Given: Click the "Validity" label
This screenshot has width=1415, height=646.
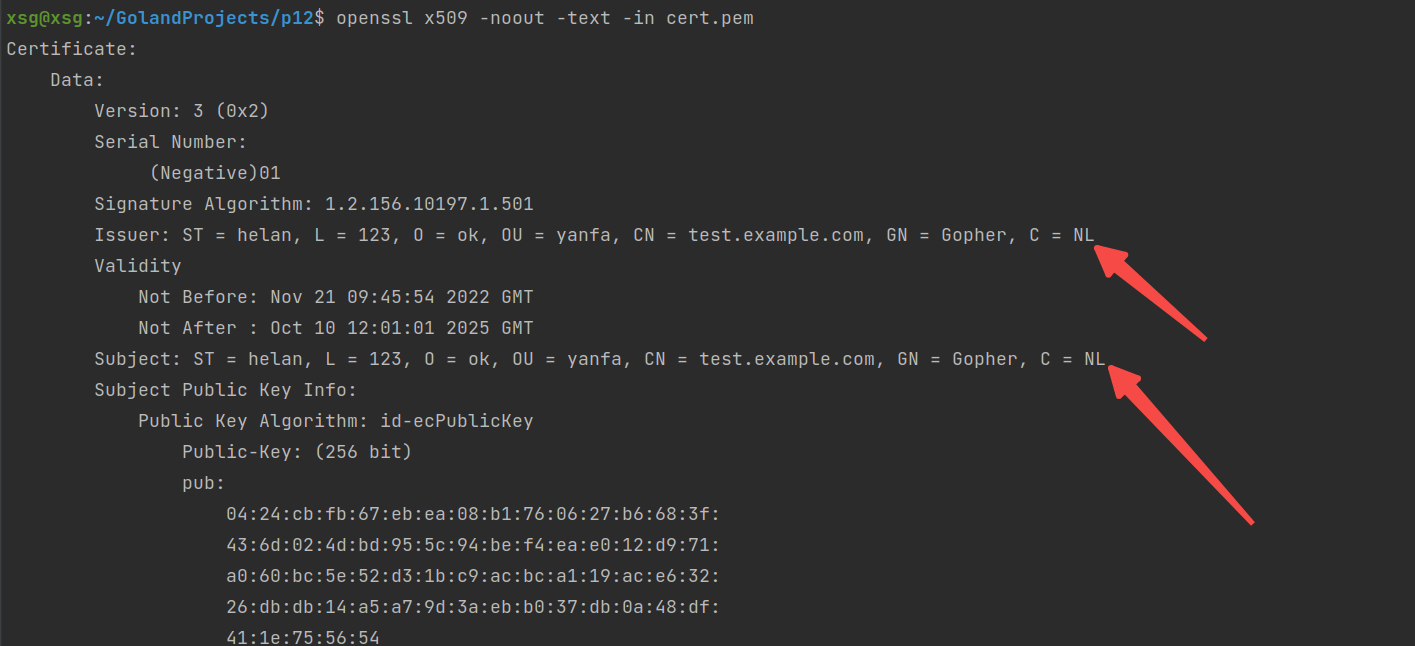Looking at the screenshot, I should [138, 266].
